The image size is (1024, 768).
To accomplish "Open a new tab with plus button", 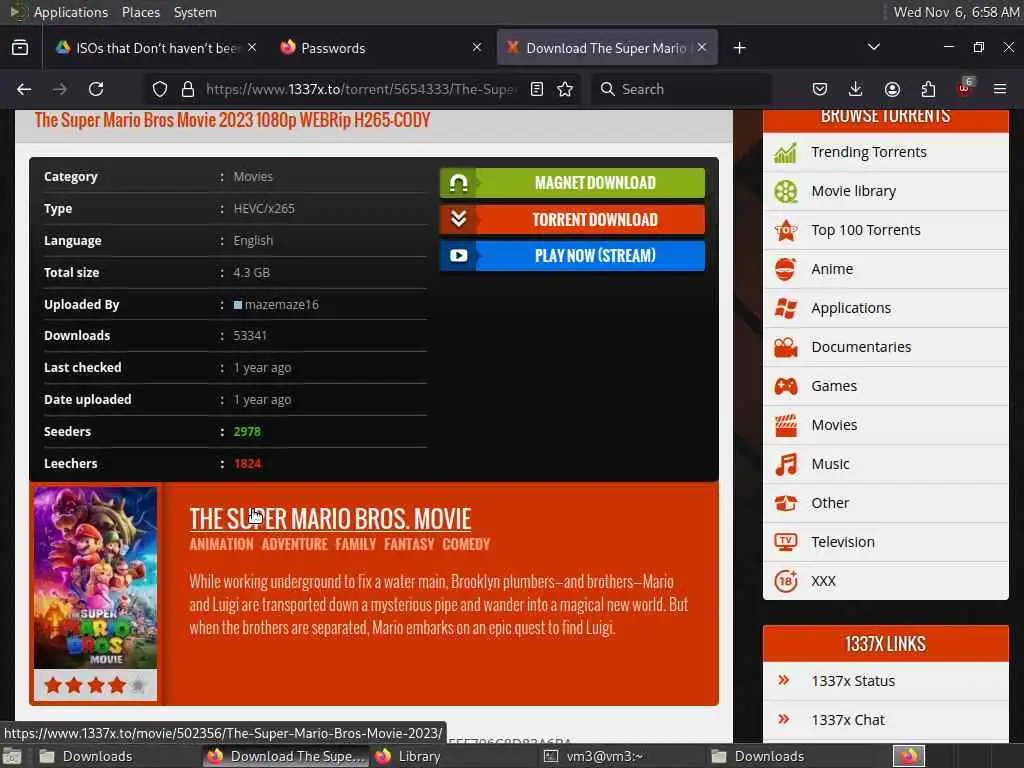I will pyautogui.click(x=739, y=48).
